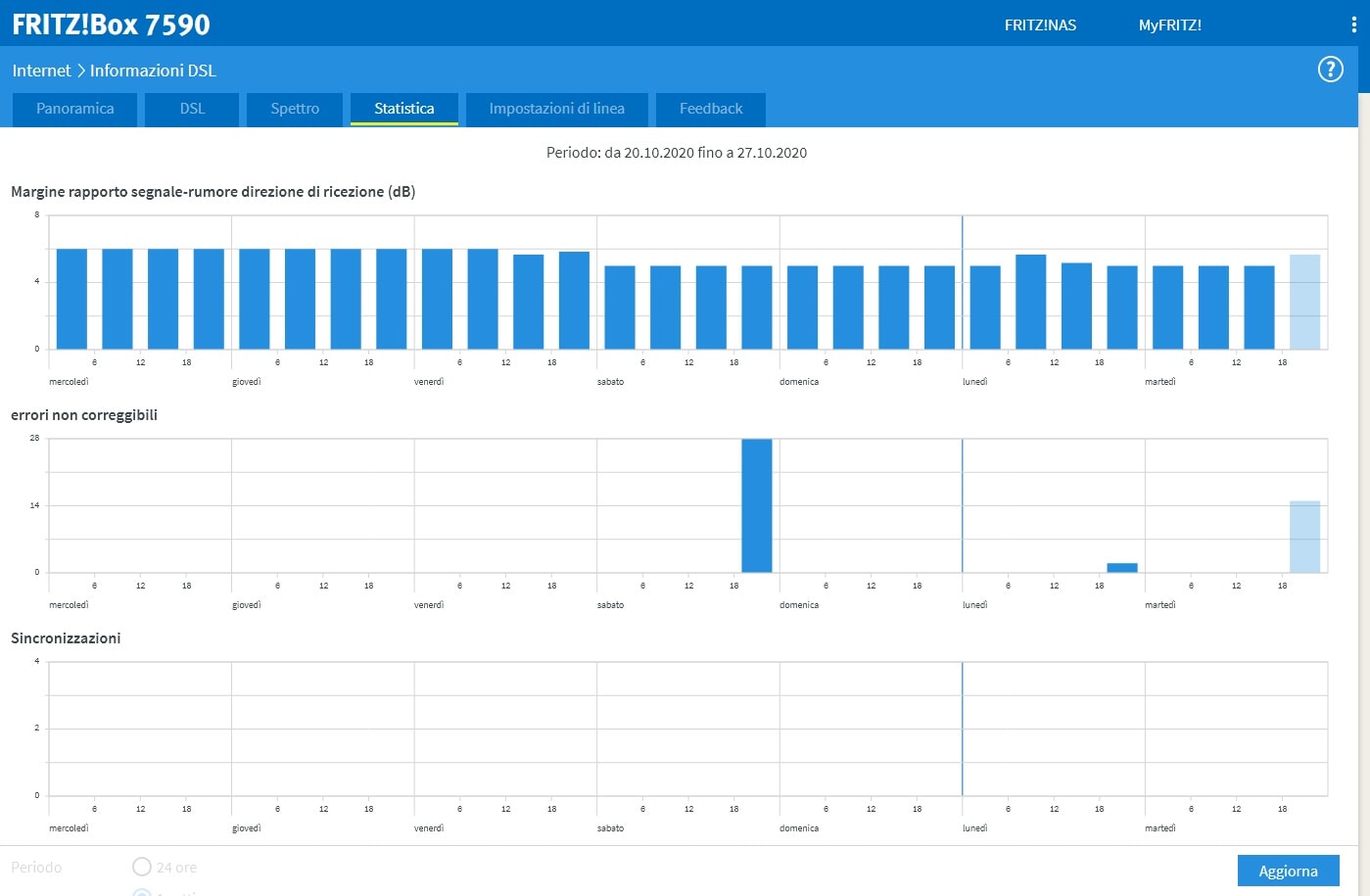
Task: Open the MyFRITZ! link
Action: point(1169,25)
